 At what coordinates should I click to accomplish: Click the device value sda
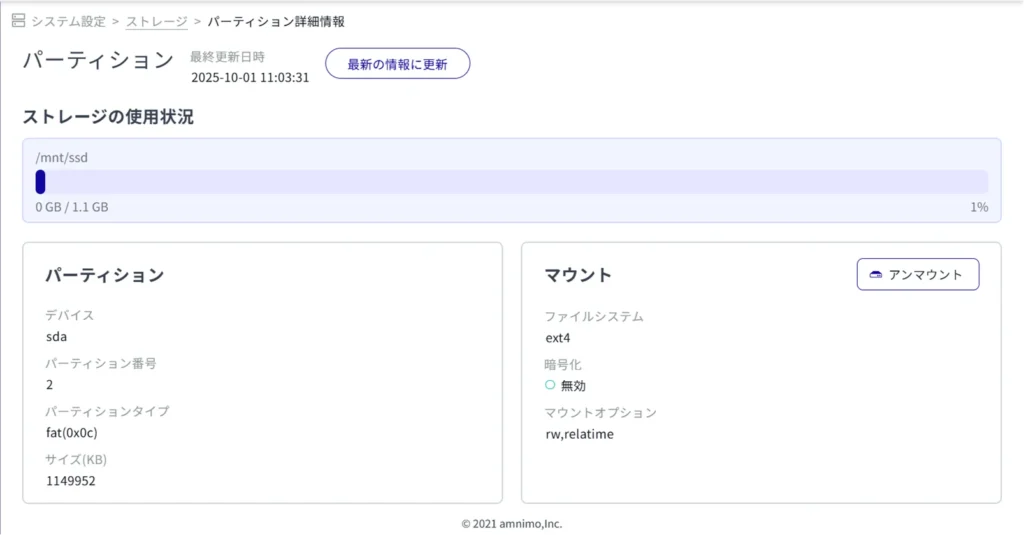(x=56, y=337)
